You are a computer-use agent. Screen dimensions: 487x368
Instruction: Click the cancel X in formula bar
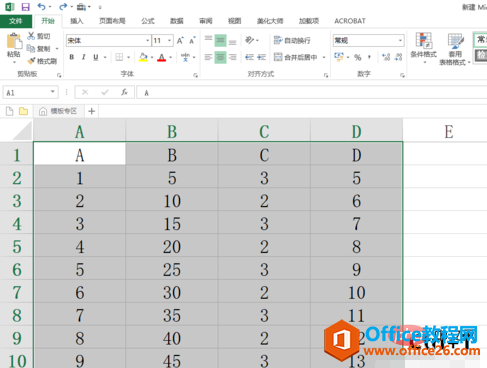tap(85, 92)
